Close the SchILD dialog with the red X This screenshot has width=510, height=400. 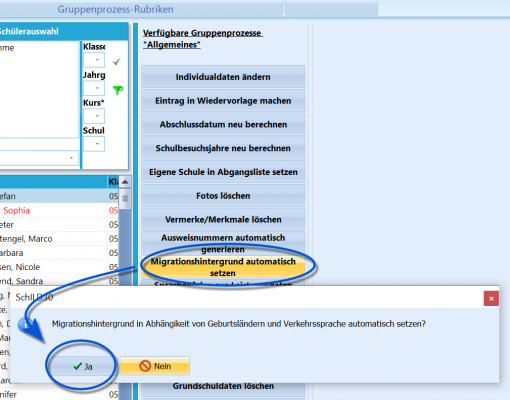point(491,299)
